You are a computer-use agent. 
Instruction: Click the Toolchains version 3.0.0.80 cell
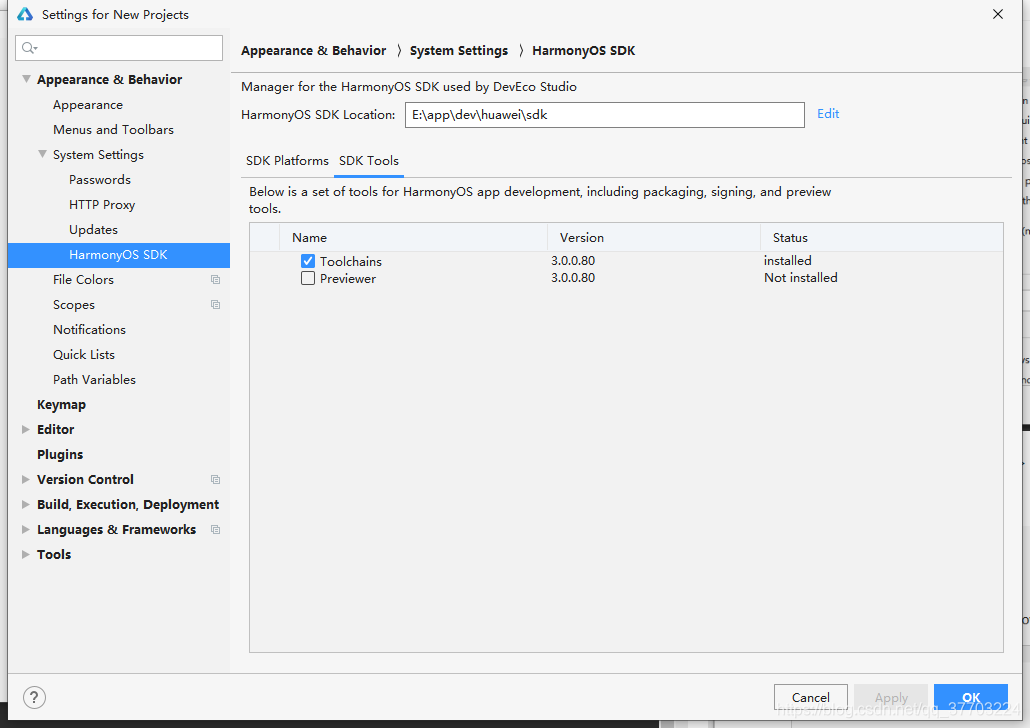(573, 261)
